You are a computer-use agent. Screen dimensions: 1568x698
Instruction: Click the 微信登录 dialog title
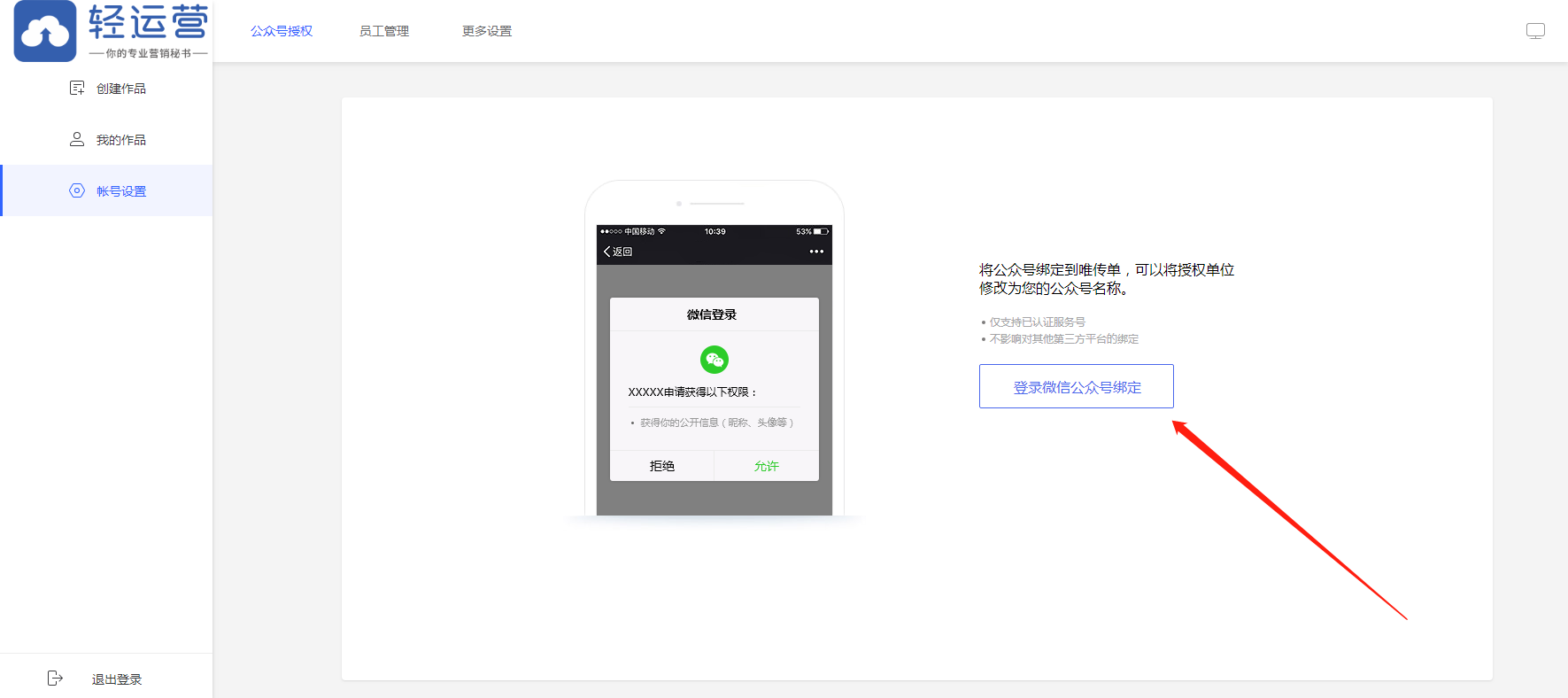point(712,314)
